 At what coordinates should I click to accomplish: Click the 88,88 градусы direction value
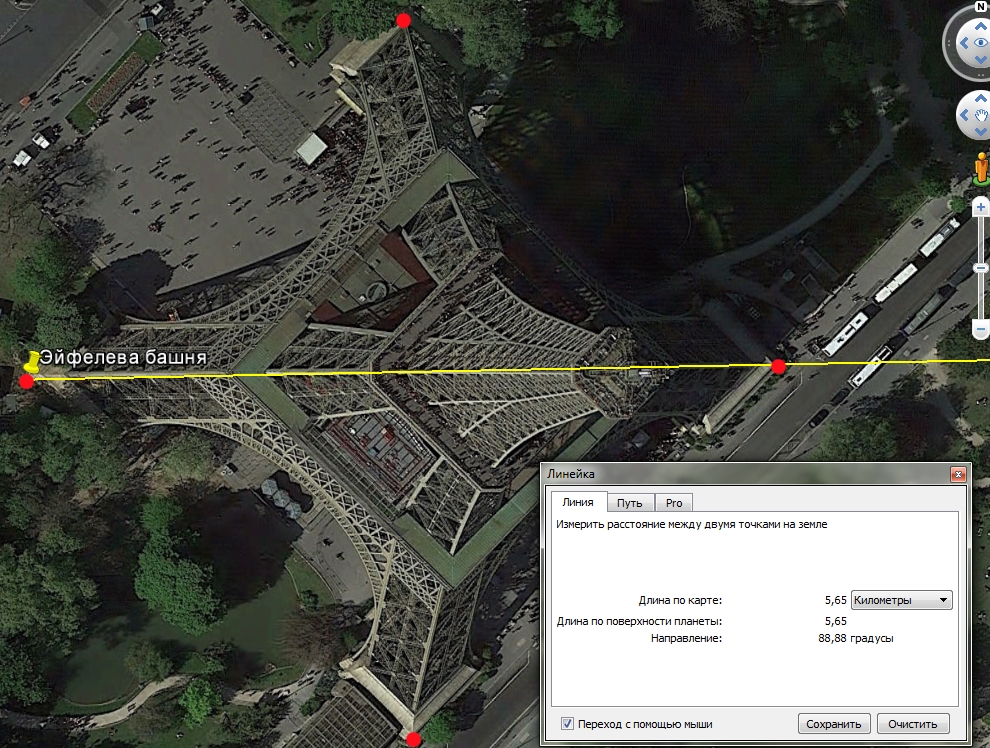pyautogui.click(x=856, y=638)
